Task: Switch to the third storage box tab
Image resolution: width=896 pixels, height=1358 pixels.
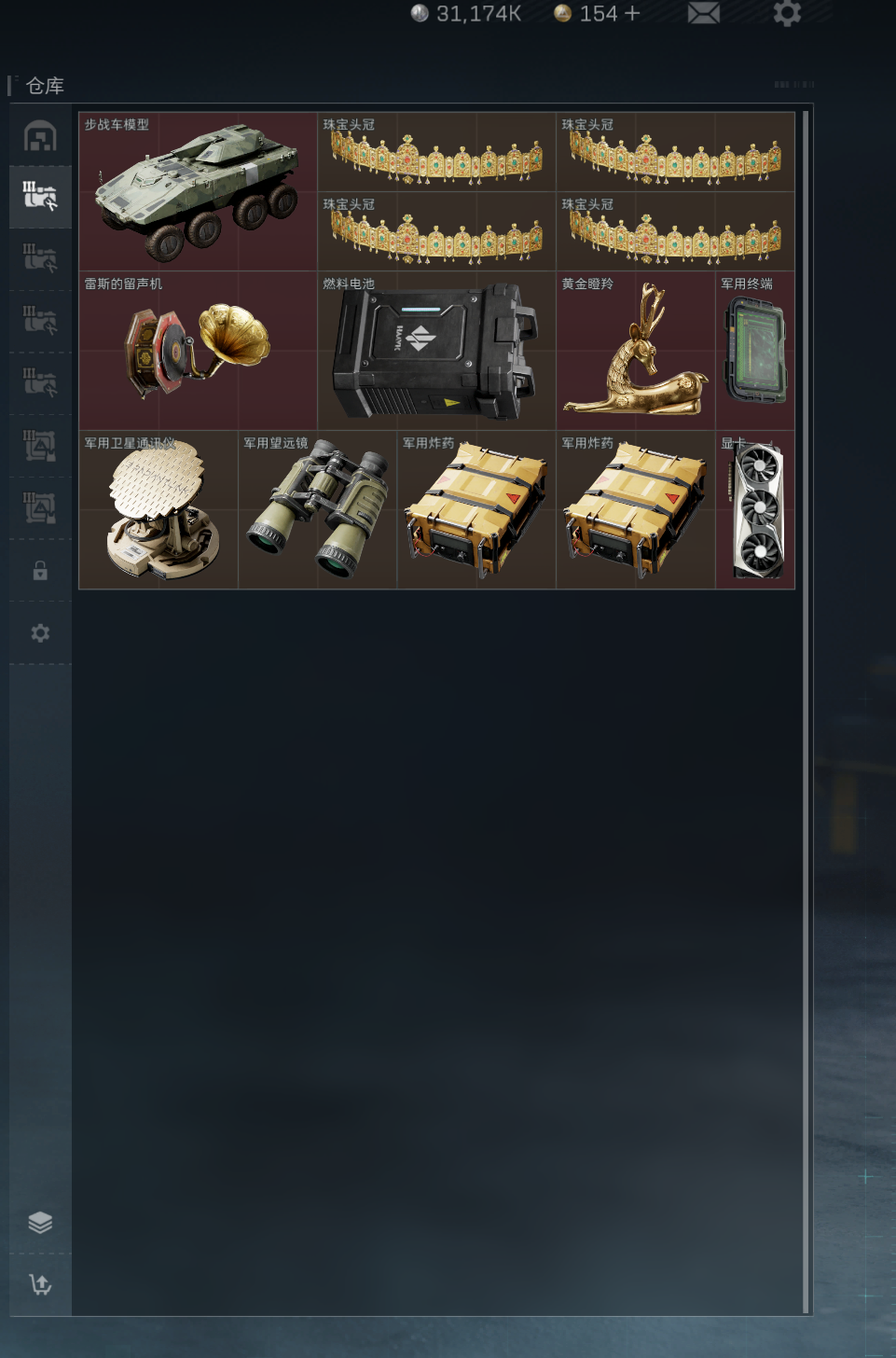Action: [x=40, y=258]
